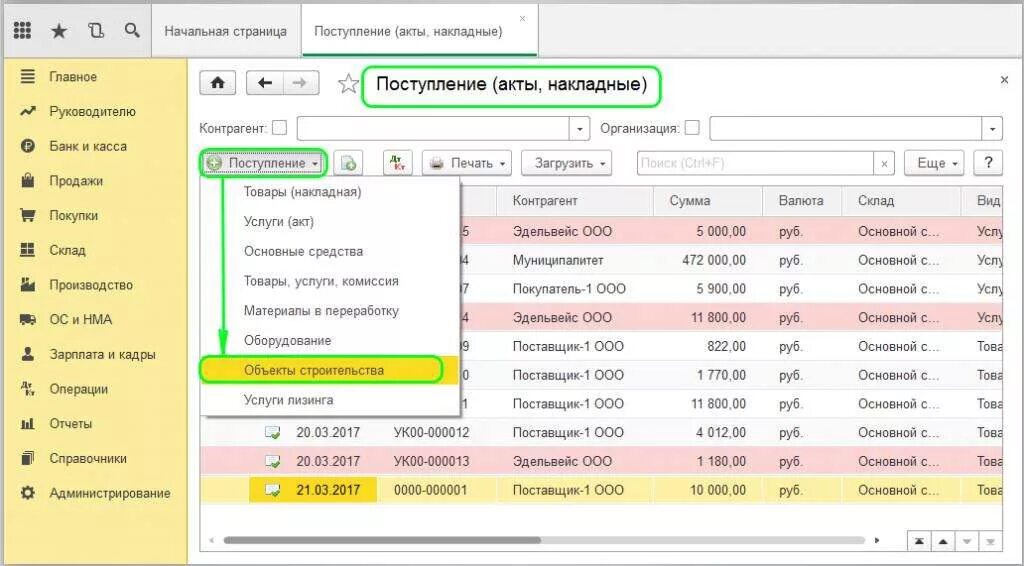Choose Услуги лизинга from the menu
This screenshot has width=1024, height=566.
point(289,400)
